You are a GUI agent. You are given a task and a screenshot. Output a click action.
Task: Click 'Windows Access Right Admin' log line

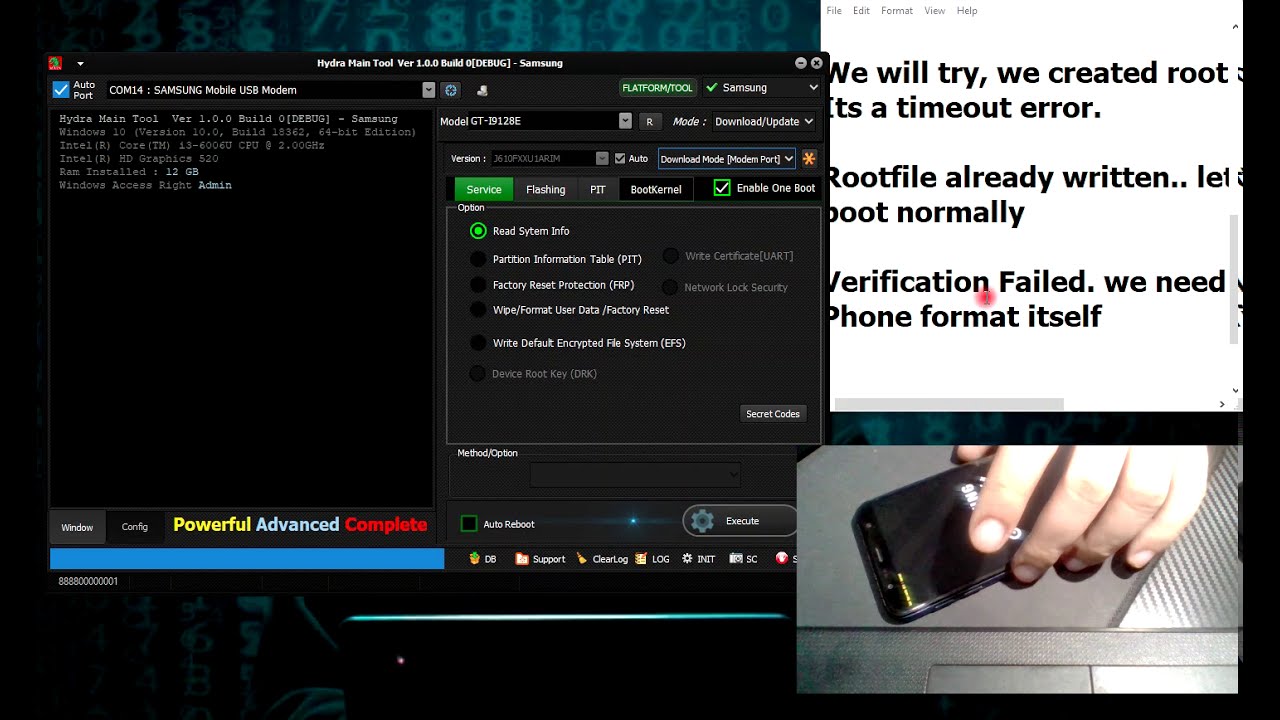145,185
